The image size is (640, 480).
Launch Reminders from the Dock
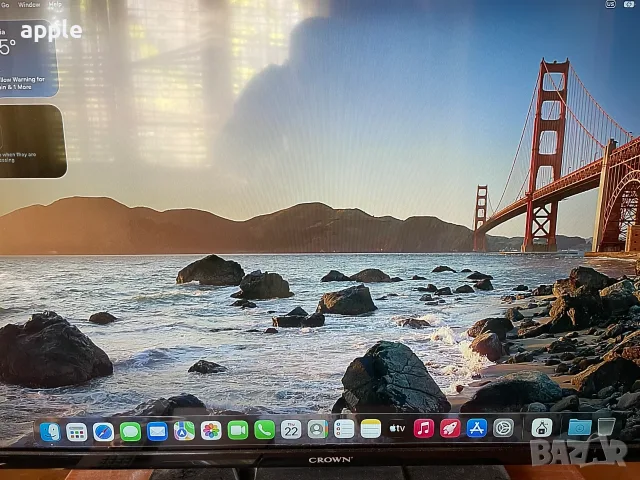pos(344,429)
